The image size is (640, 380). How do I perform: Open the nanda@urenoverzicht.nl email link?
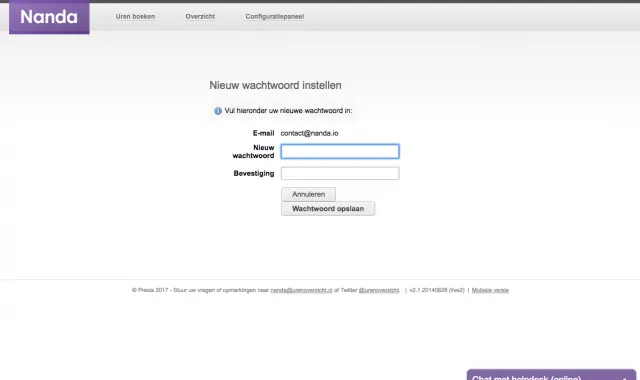[302, 290]
